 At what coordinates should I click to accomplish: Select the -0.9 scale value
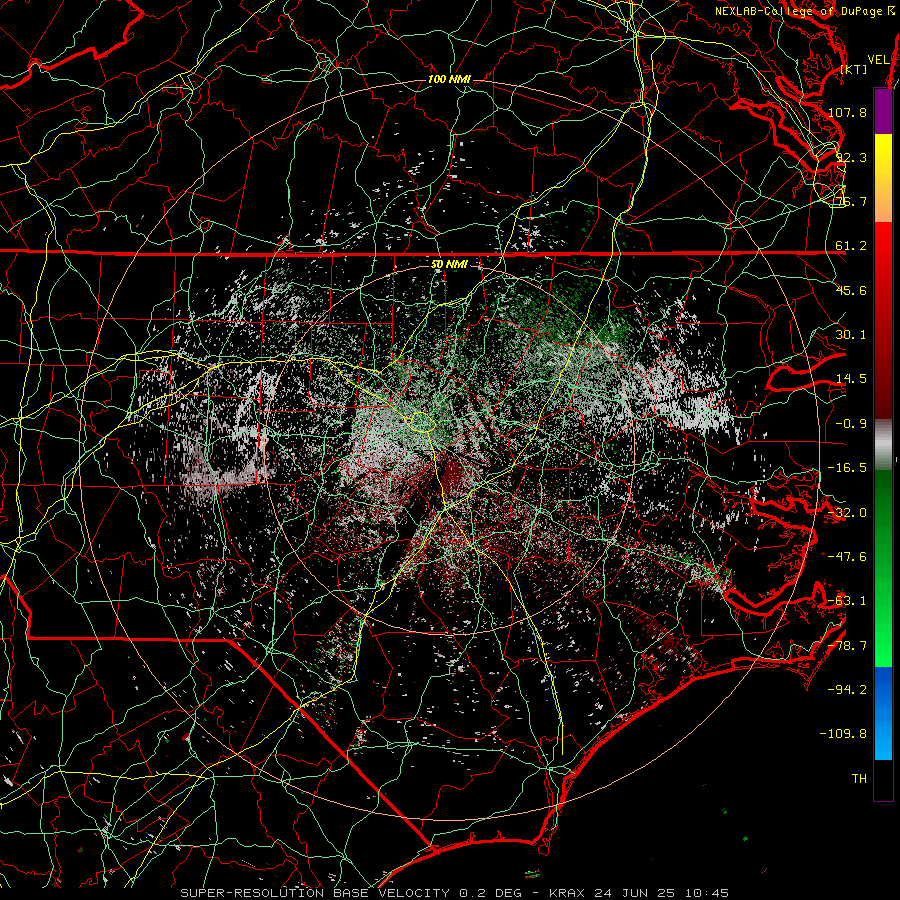pos(851,424)
